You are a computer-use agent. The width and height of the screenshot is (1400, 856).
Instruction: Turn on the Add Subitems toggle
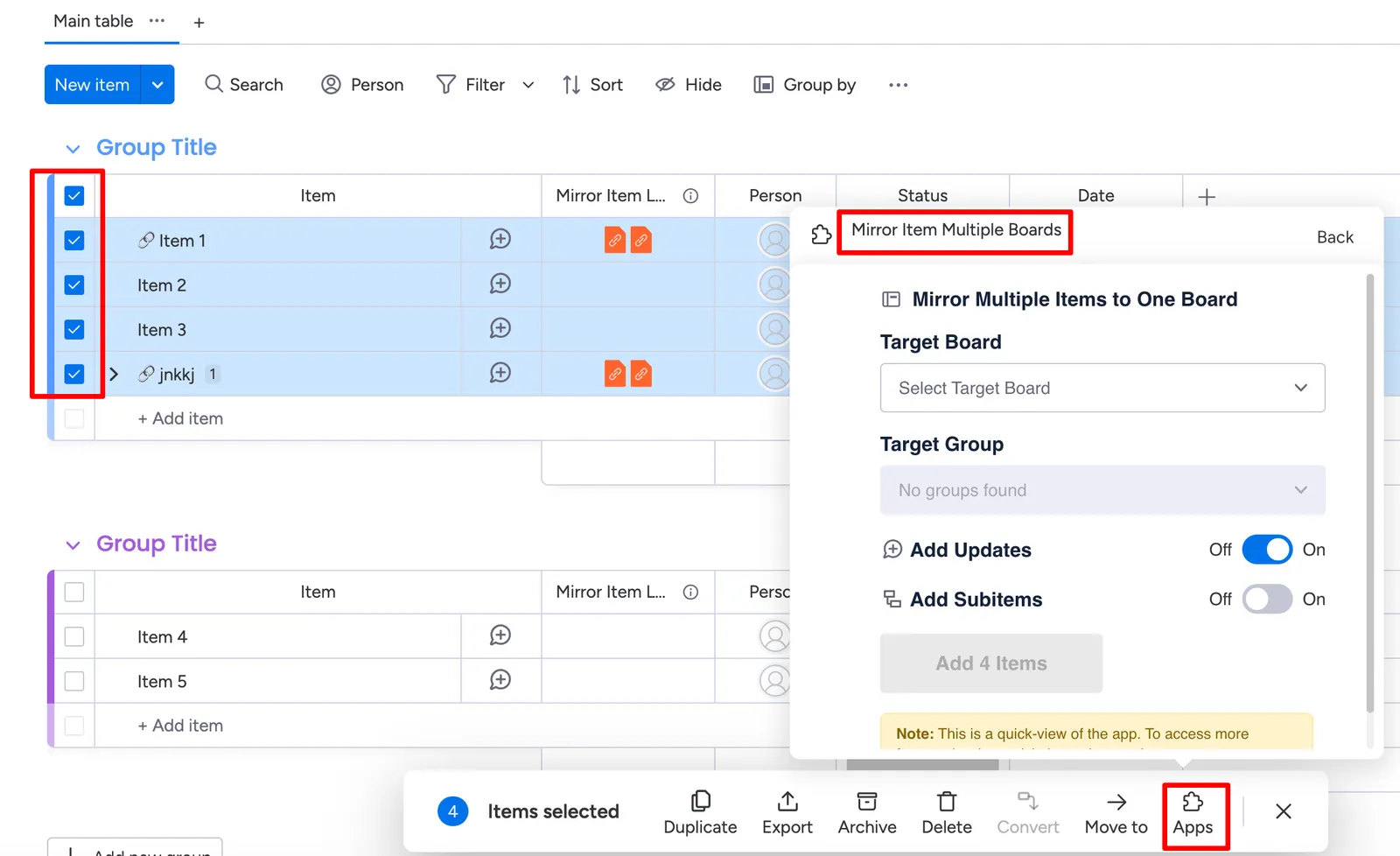1267,600
